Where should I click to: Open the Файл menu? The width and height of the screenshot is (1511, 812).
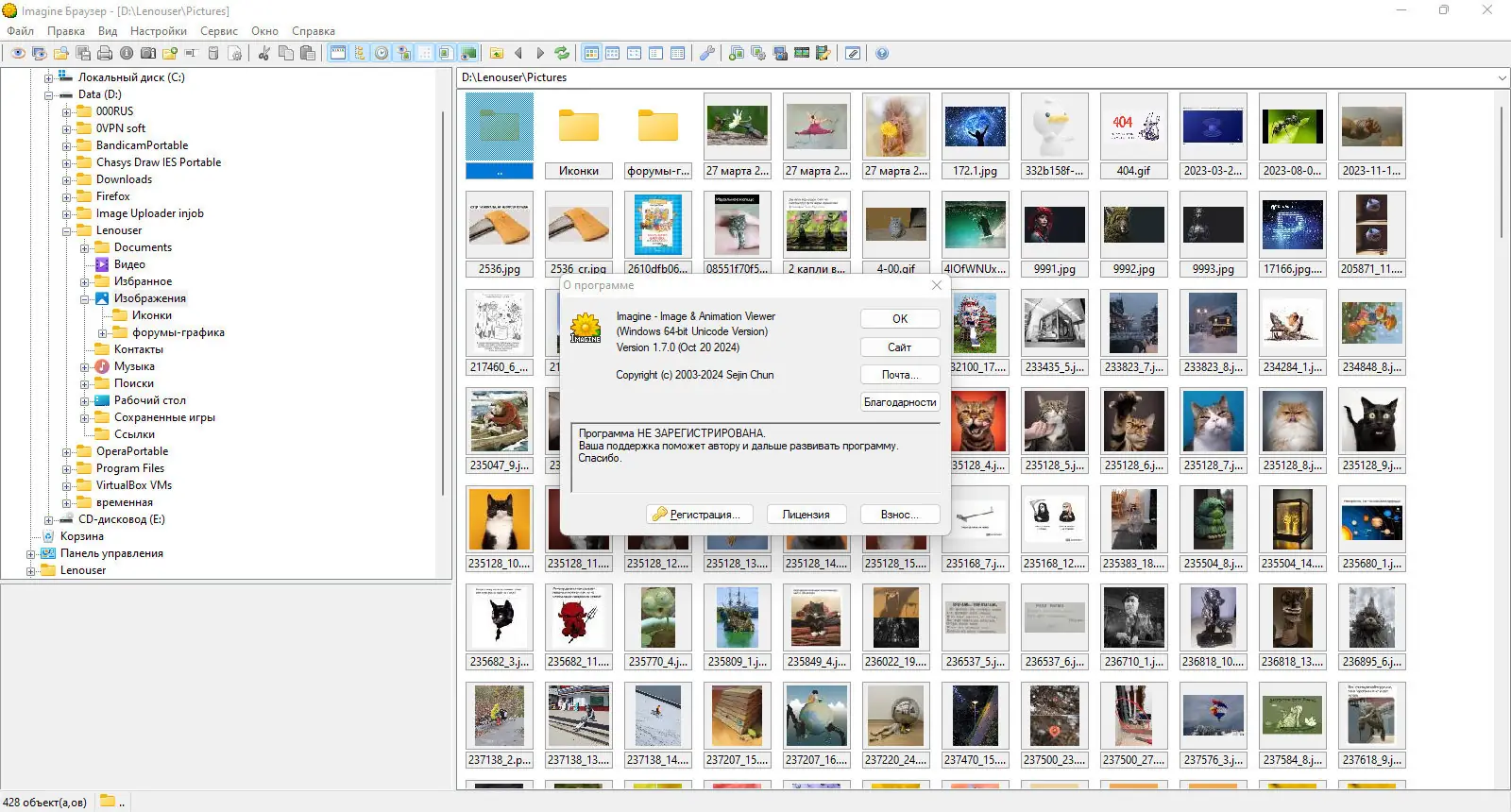click(x=21, y=31)
